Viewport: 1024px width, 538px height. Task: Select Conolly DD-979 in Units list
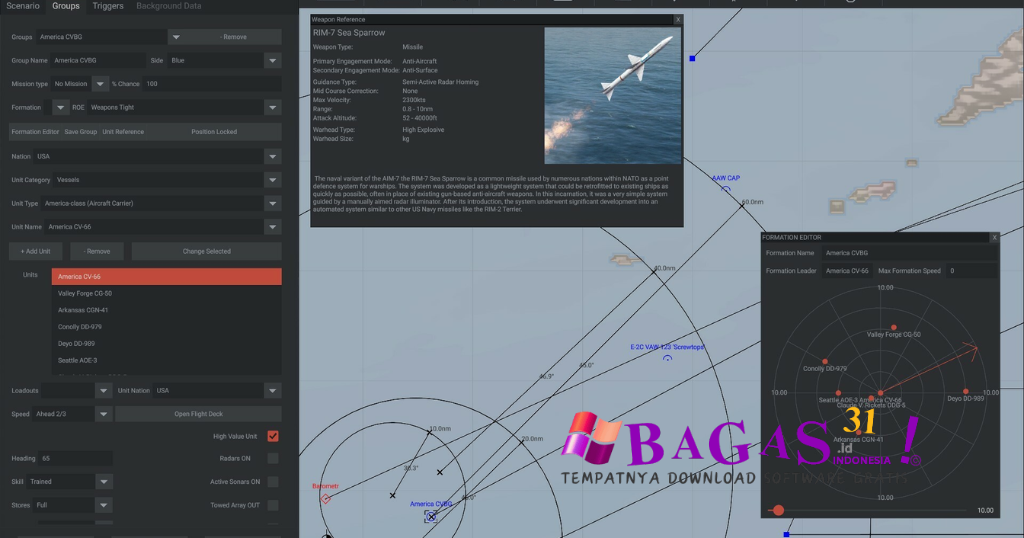coord(167,327)
